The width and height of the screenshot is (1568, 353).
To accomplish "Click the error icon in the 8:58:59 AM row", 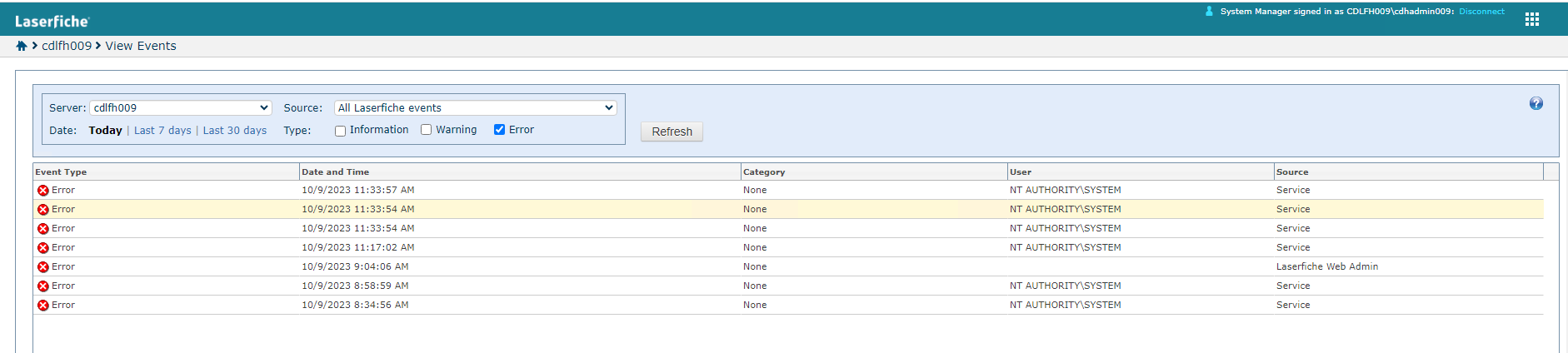I will (x=43, y=286).
